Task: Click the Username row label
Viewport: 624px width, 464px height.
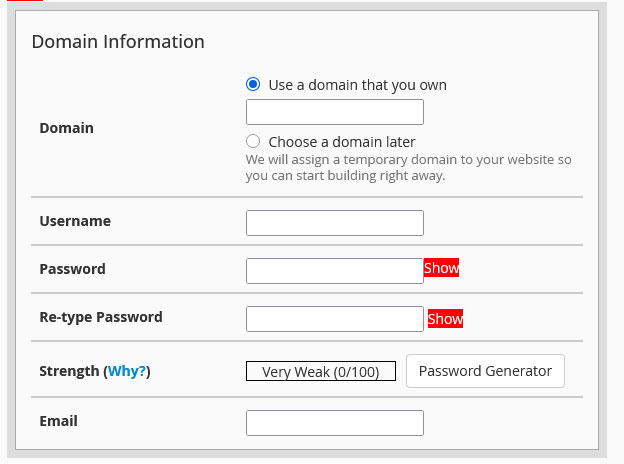Action: click(75, 221)
